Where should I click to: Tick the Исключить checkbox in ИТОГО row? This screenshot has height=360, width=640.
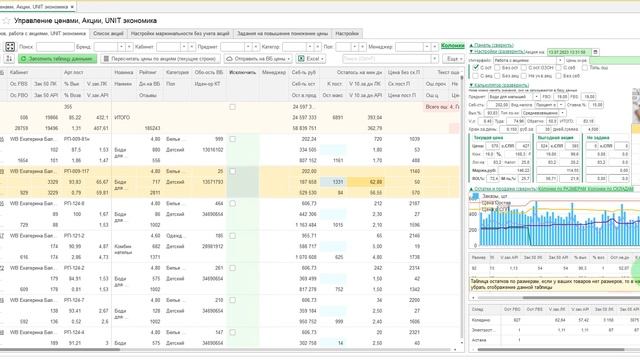tap(232, 107)
